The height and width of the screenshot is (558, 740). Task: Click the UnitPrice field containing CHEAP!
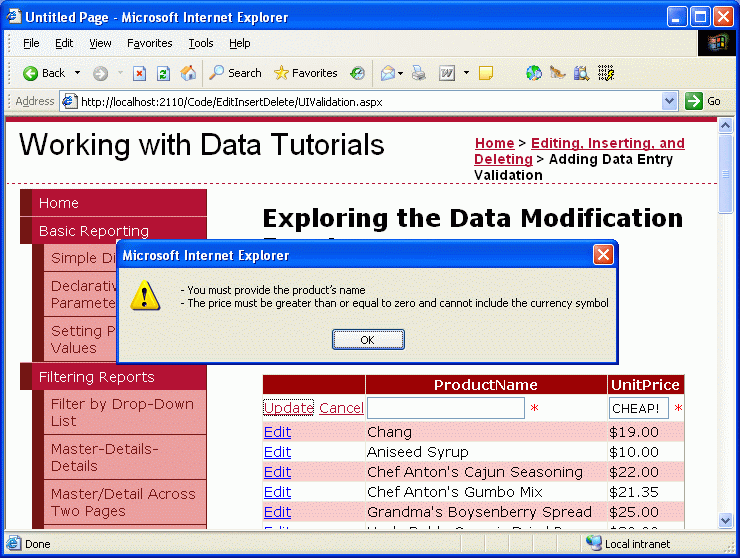pos(638,408)
